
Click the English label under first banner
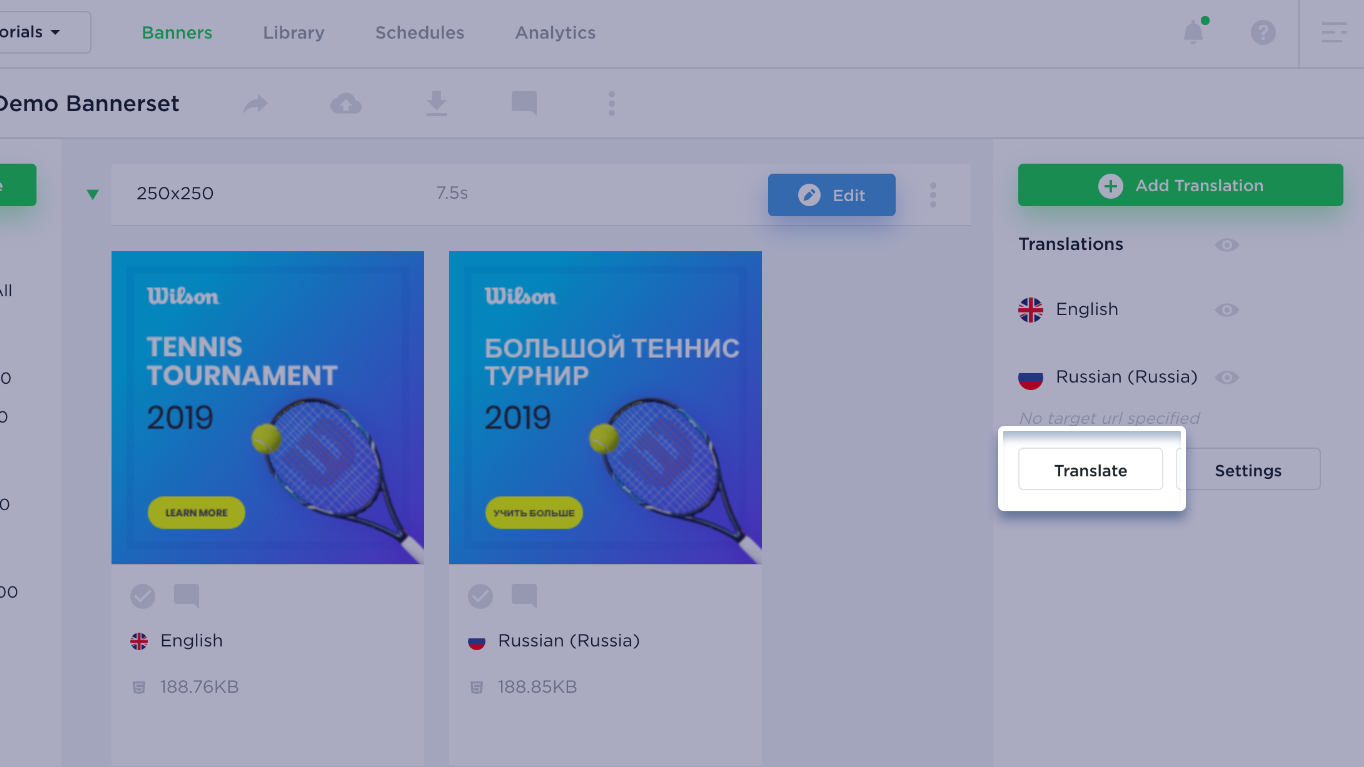click(x=191, y=641)
